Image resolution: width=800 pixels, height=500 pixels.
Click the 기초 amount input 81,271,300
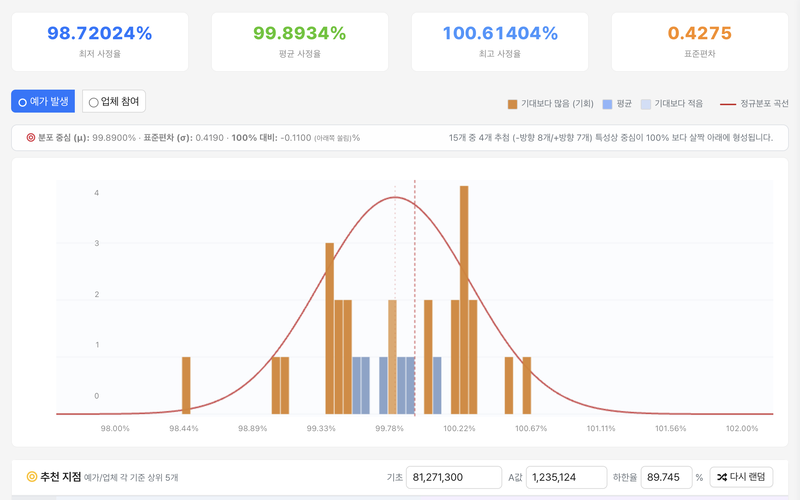coord(454,478)
